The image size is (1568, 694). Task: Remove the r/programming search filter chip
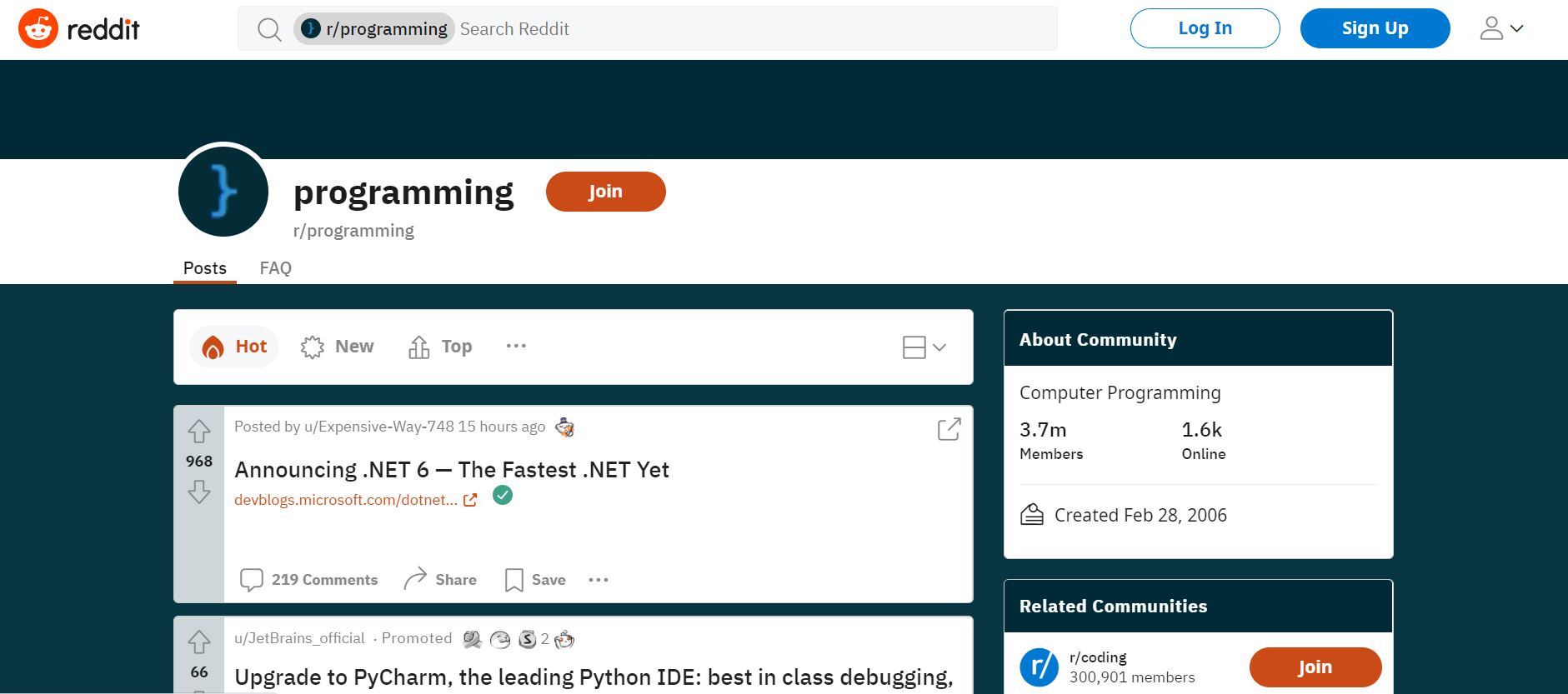click(374, 29)
